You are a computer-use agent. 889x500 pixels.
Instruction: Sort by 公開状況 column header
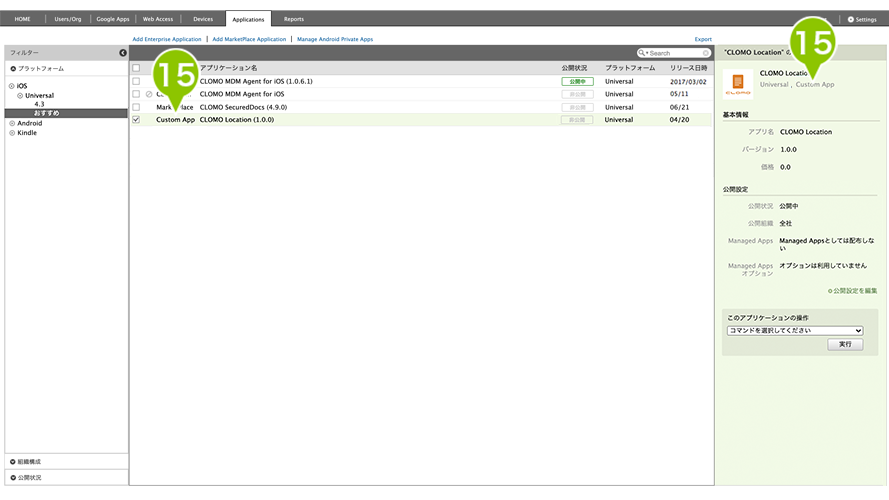click(x=574, y=68)
